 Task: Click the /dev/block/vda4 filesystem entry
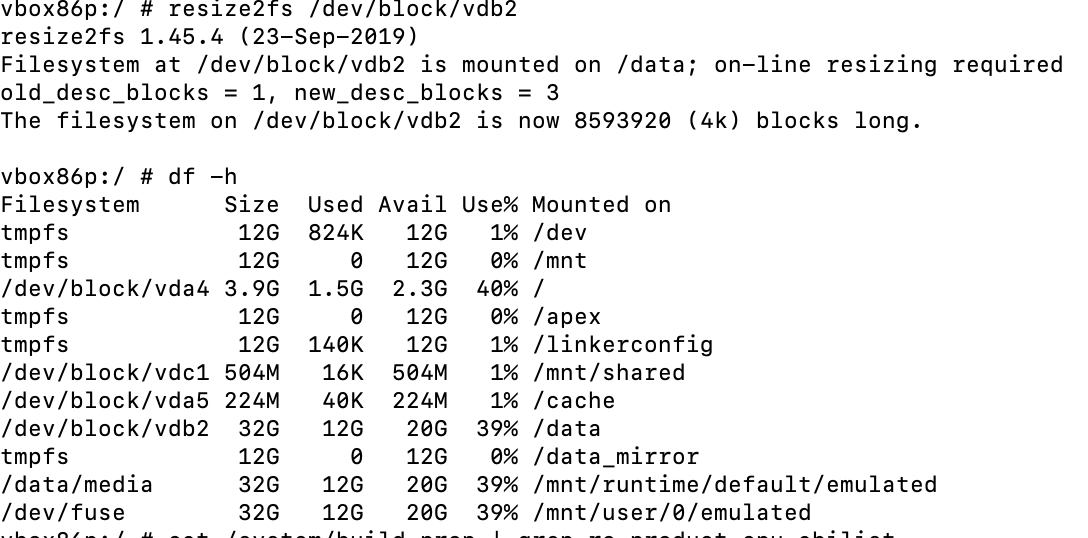point(105,289)
